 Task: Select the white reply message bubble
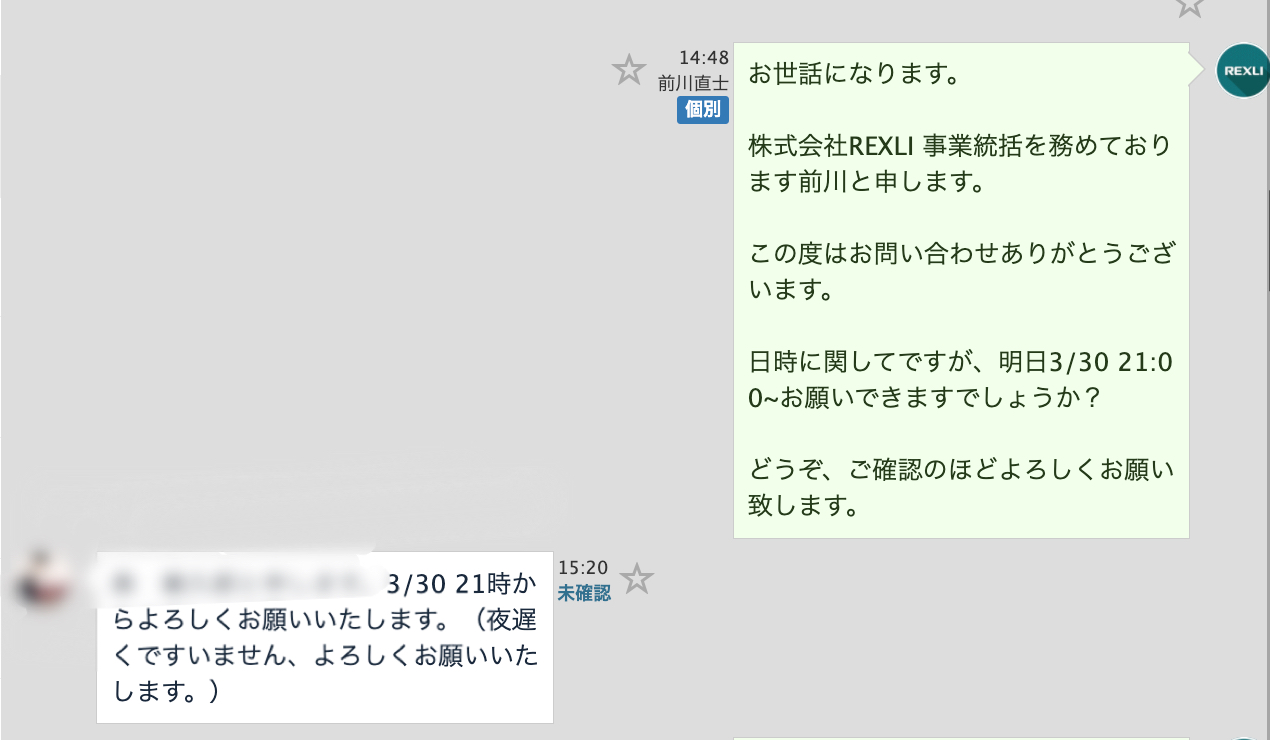tap(325, 637)
